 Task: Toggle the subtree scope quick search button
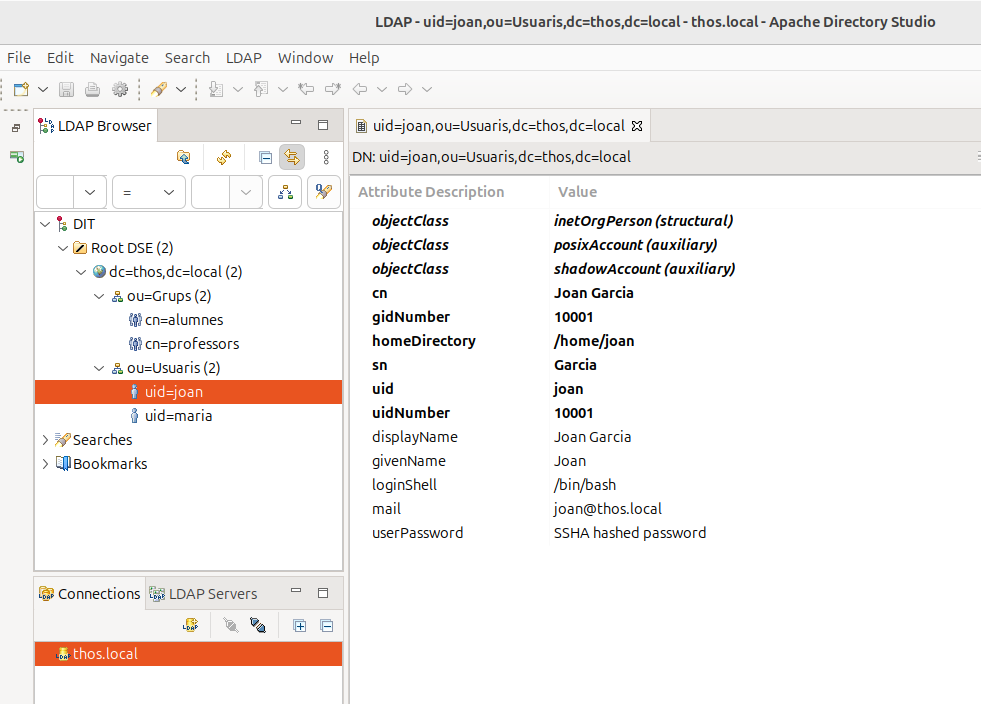[285, 192]
